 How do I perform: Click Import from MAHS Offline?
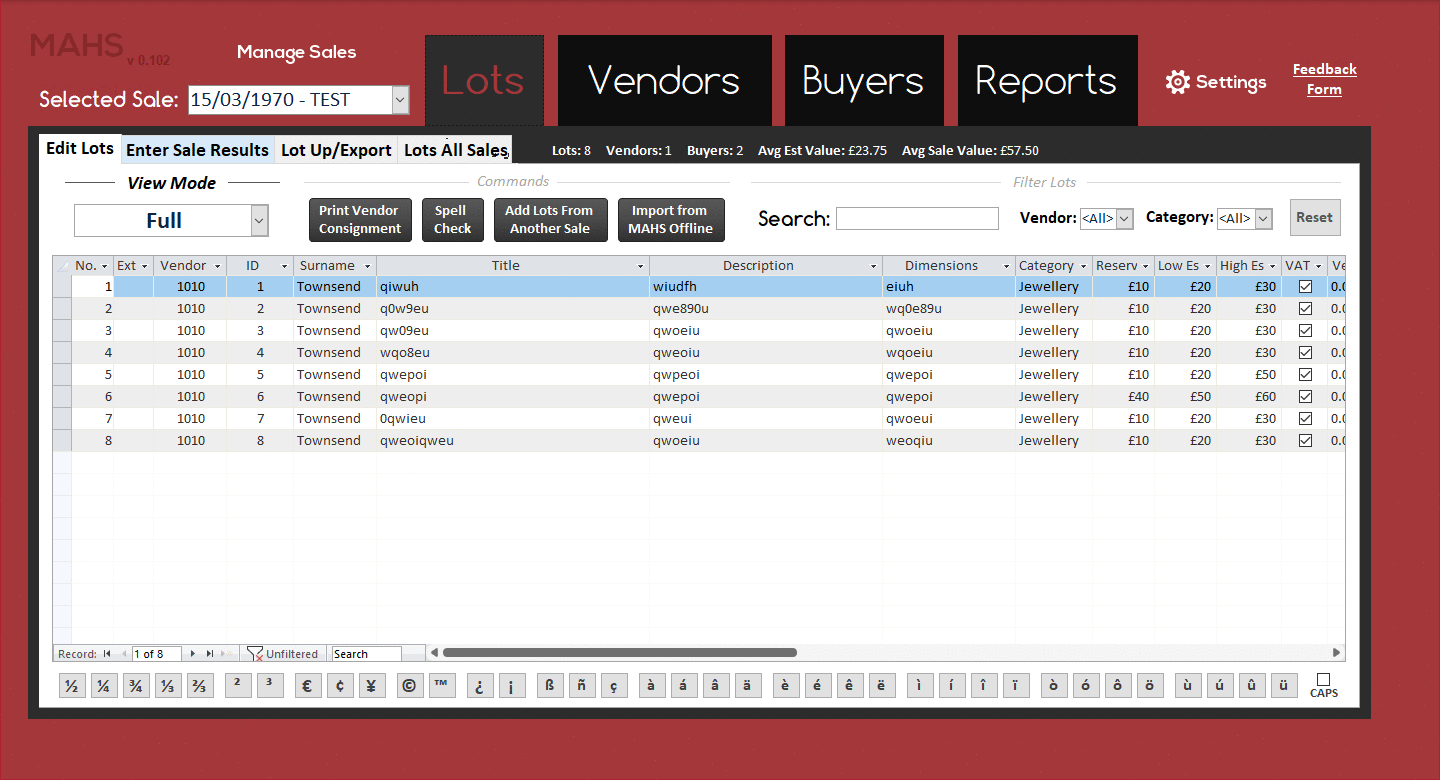click(x=671, y=220)
